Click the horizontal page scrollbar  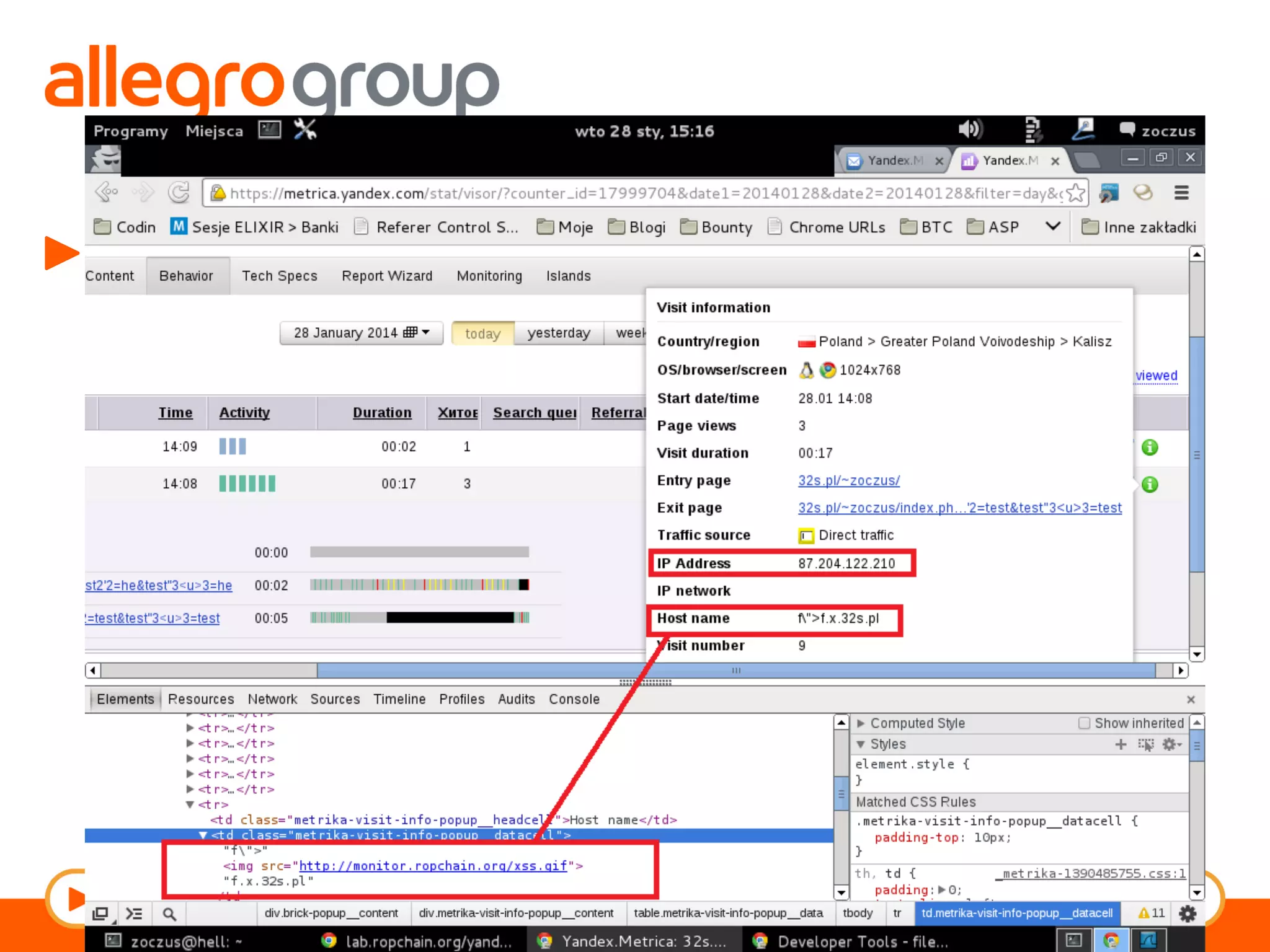(735, 670)
